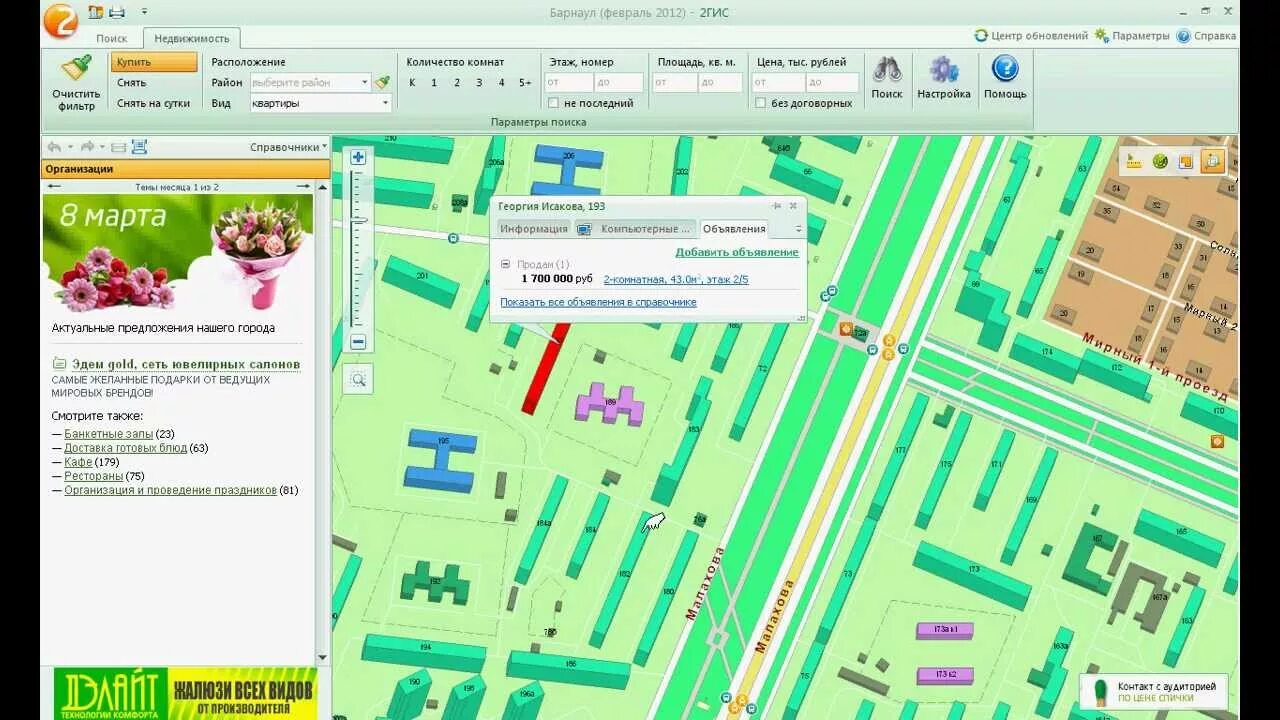Open the 2GIS round application menu button

pos(60,20)
